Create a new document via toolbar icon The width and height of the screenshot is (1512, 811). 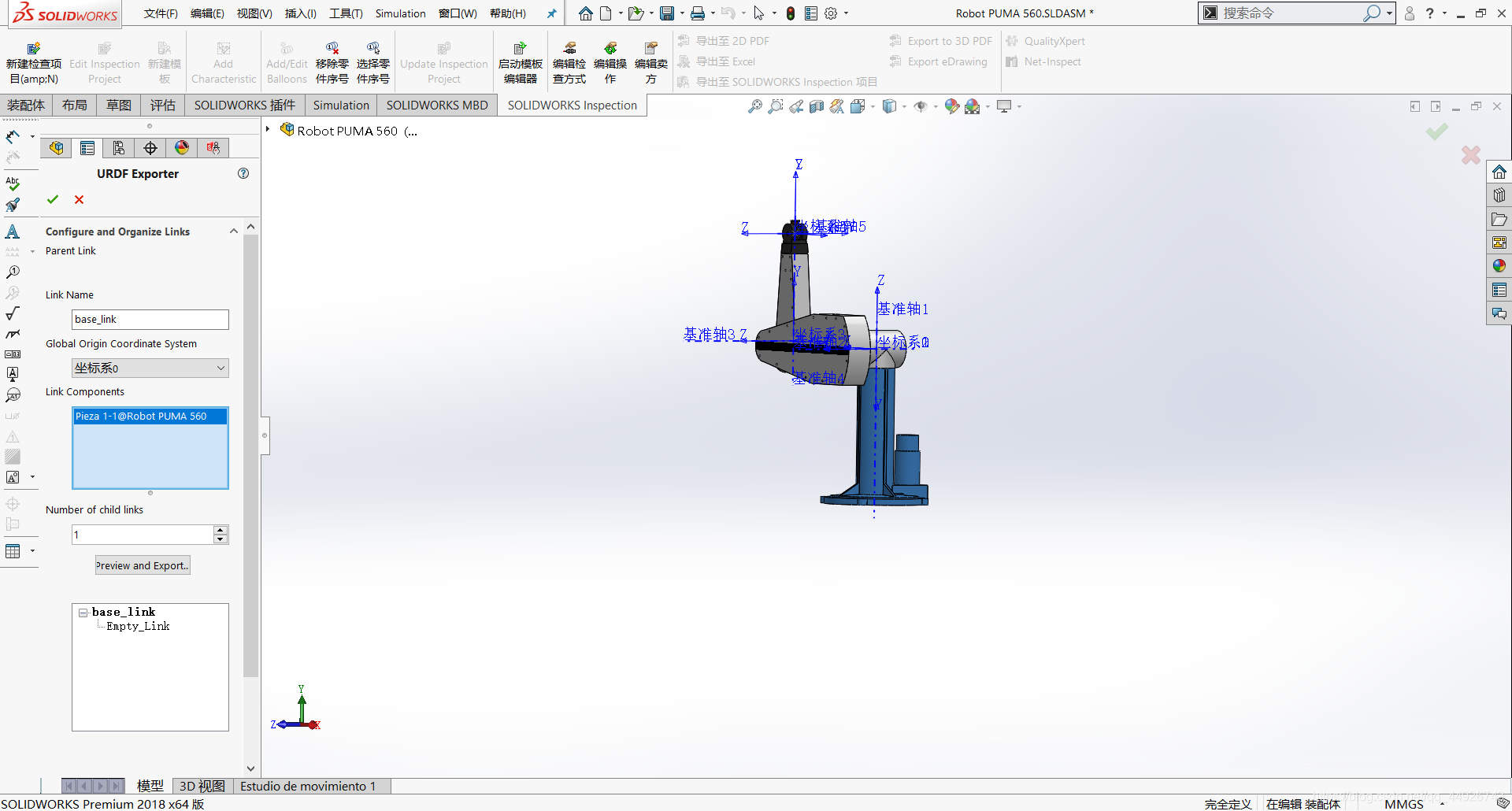click(x=606, y=13)
